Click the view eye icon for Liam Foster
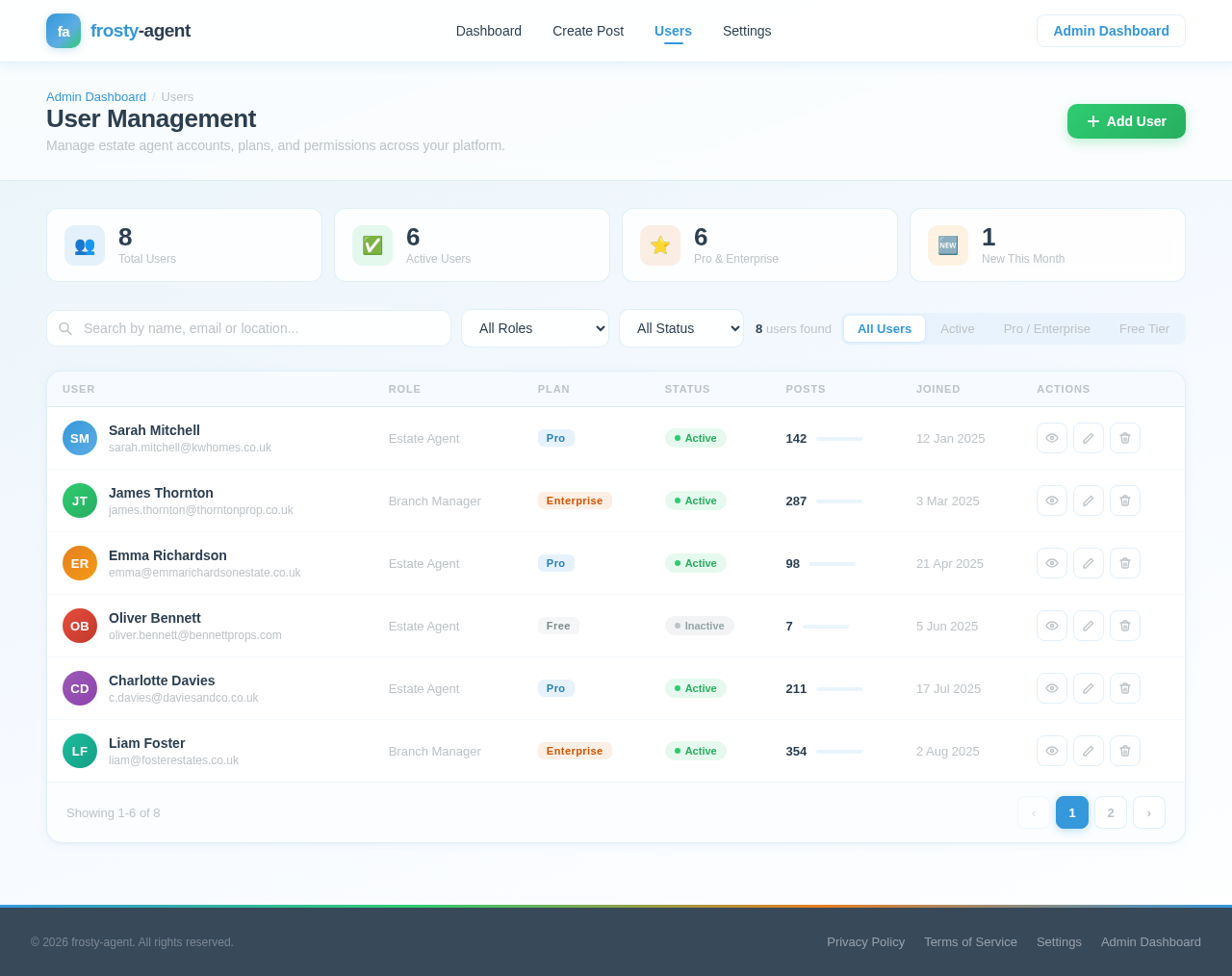This screenshot has height=976, width=1232. [x=1052, y=751]
